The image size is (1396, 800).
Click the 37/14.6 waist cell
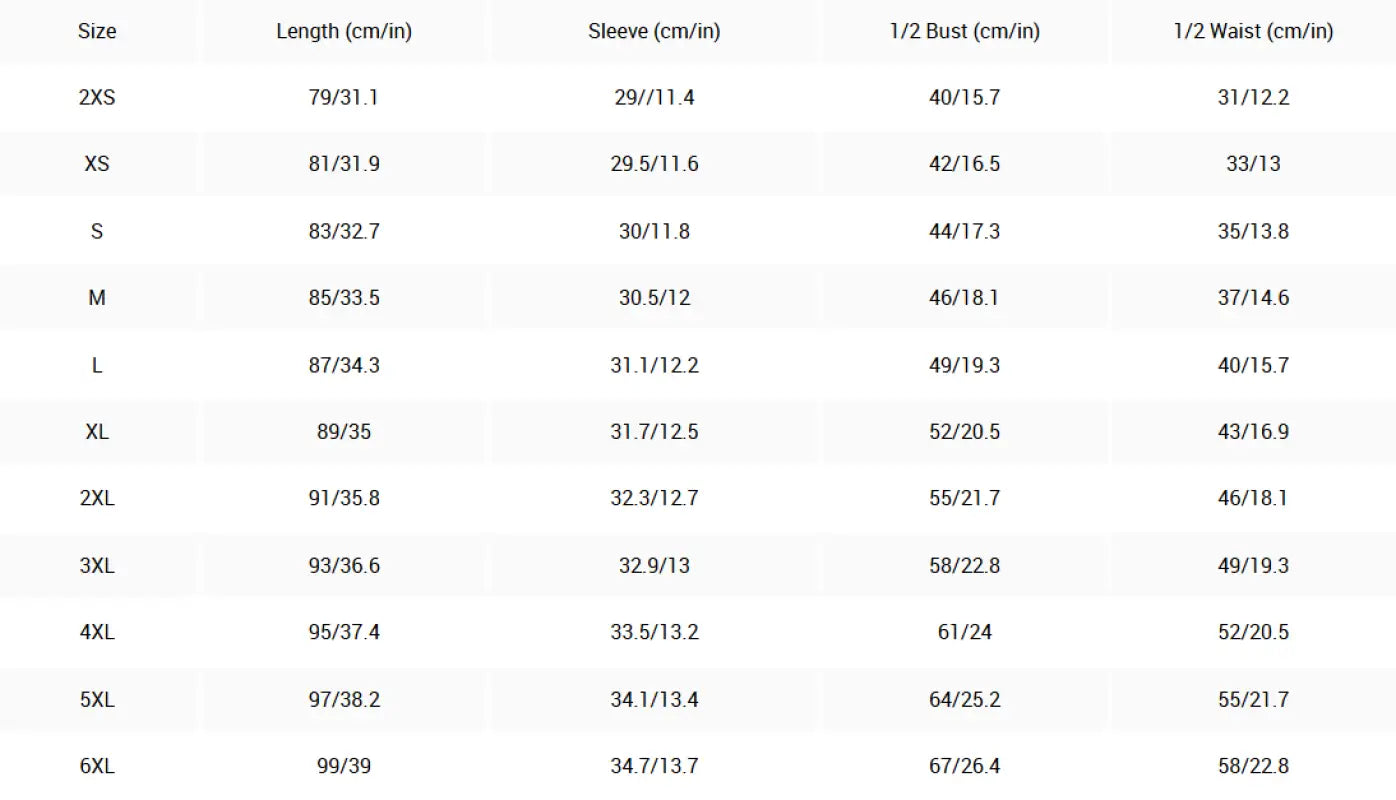pyautogui.click(x=1253, y=298)
